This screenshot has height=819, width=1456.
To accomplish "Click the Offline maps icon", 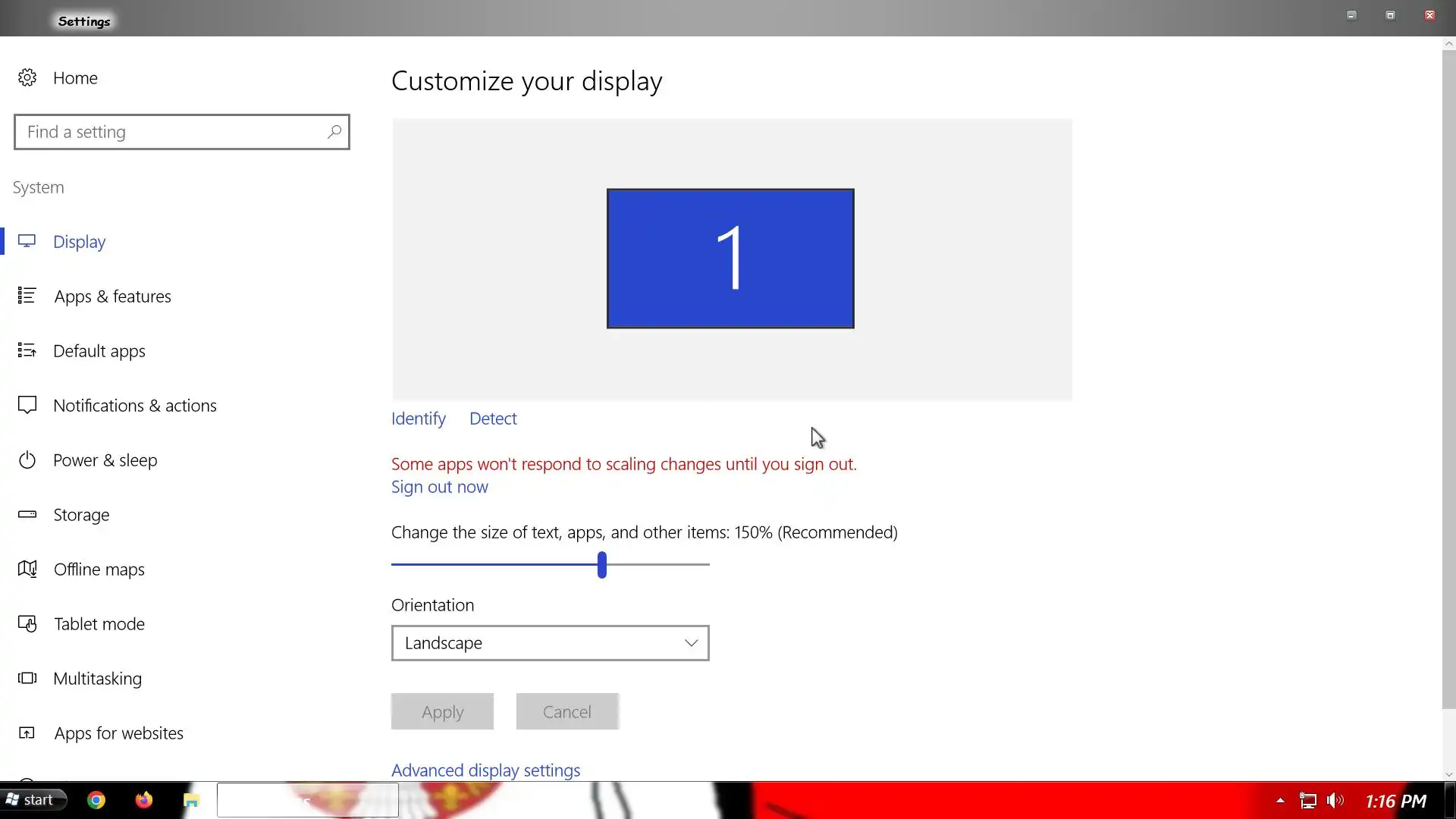I will point(27,569).
